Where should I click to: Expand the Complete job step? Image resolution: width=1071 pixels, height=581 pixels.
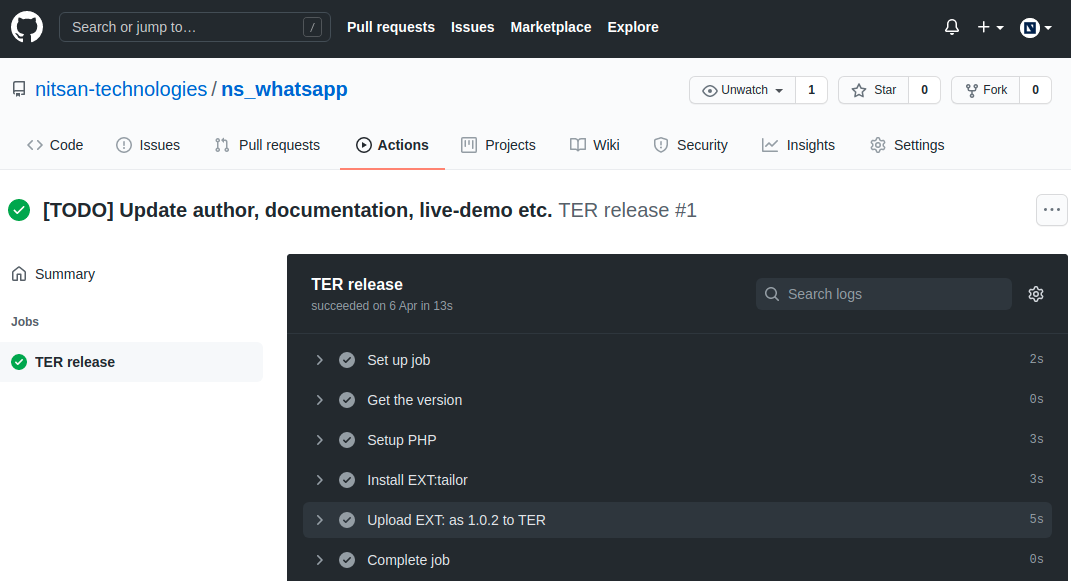pos(319,560)
